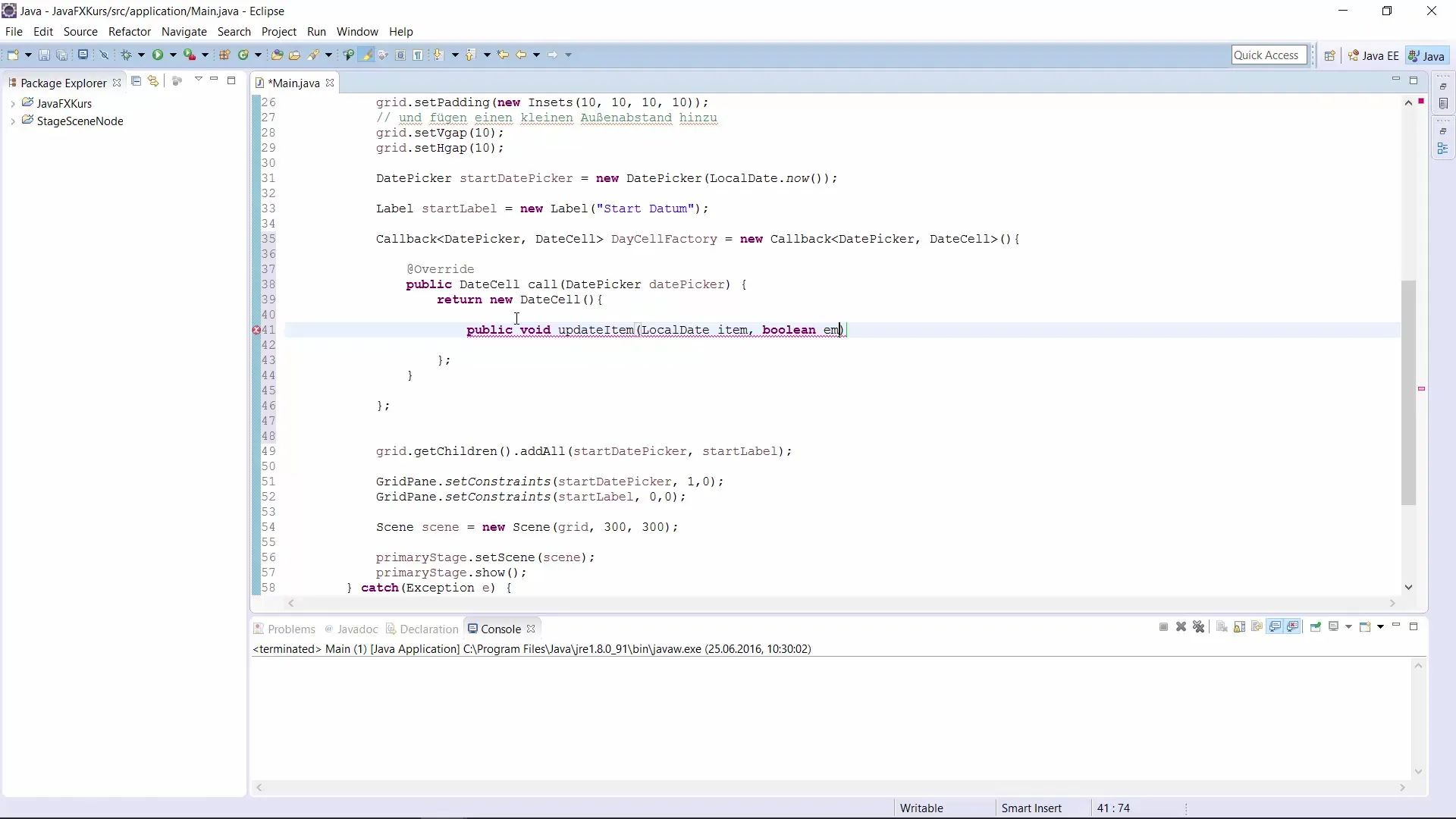Click the New Java Class icon
The height and width of the screenshot is (819, 1456).
(243, 55)
